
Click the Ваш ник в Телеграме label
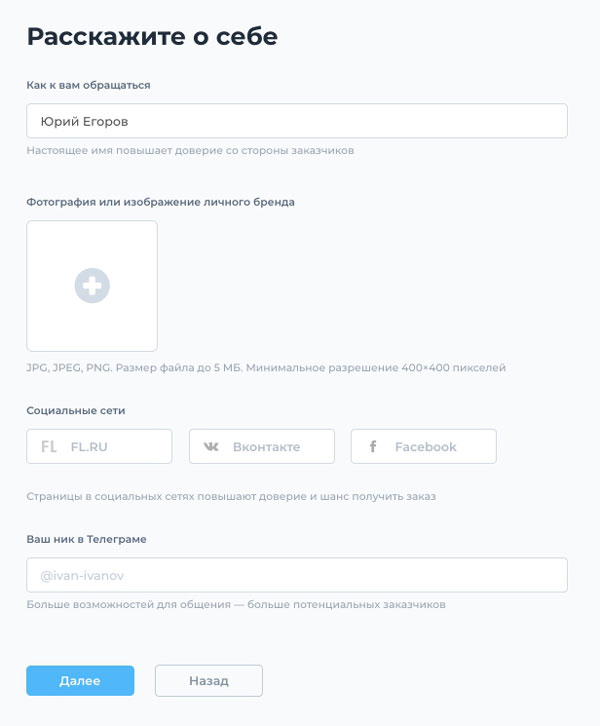[x=87, y=539]
